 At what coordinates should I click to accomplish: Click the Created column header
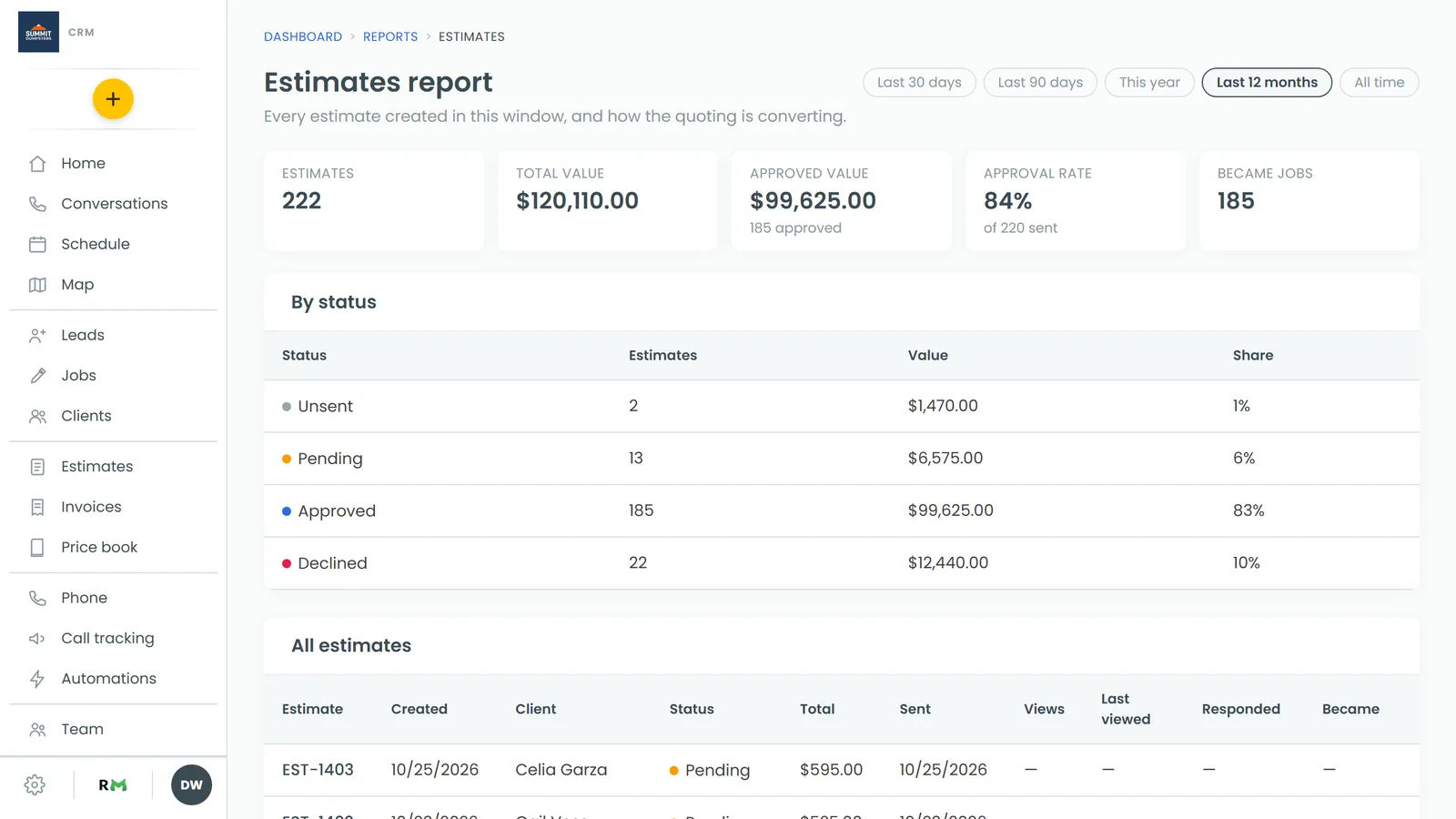click(419, 709)
